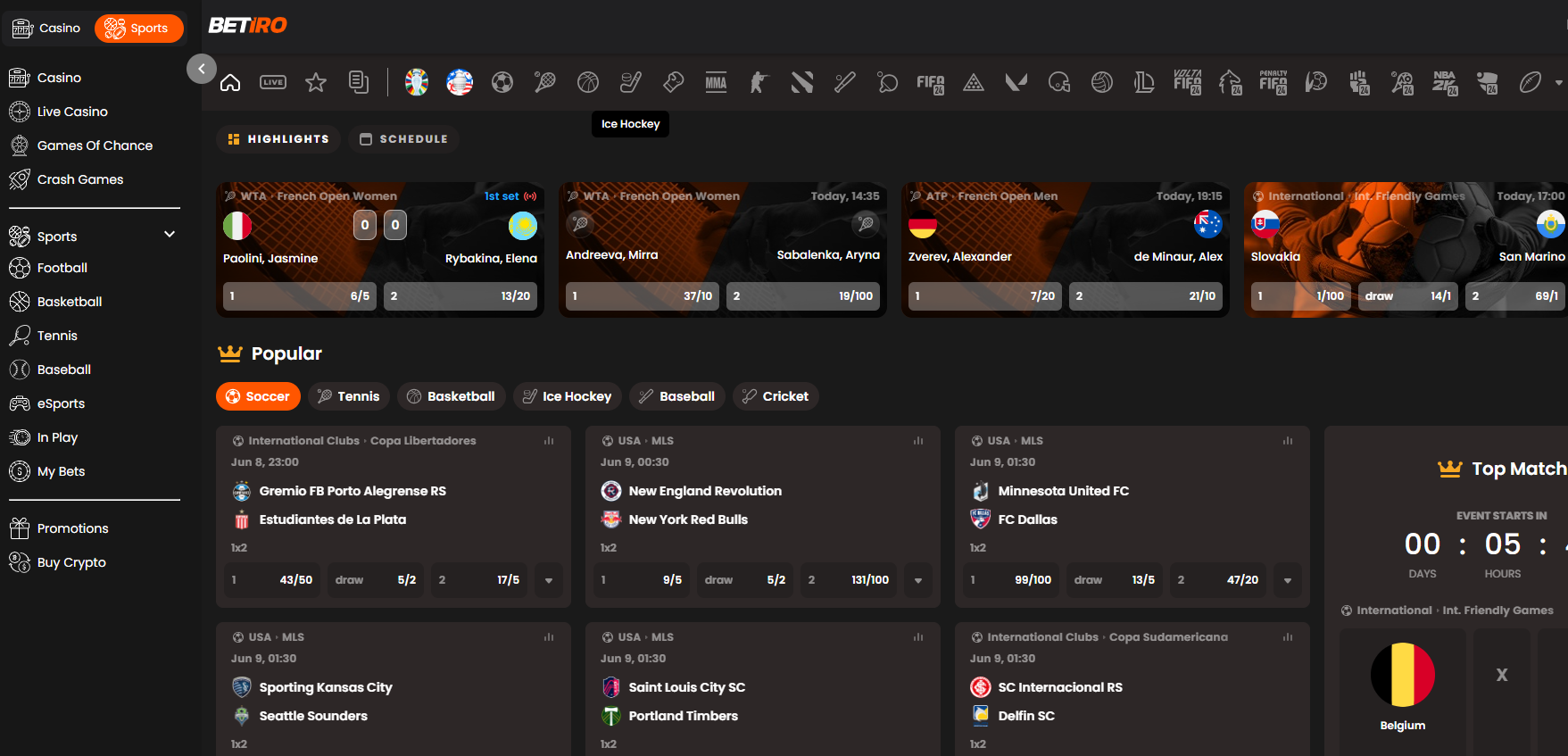Select handball icon in sports bar

(x=1316, y=83)
